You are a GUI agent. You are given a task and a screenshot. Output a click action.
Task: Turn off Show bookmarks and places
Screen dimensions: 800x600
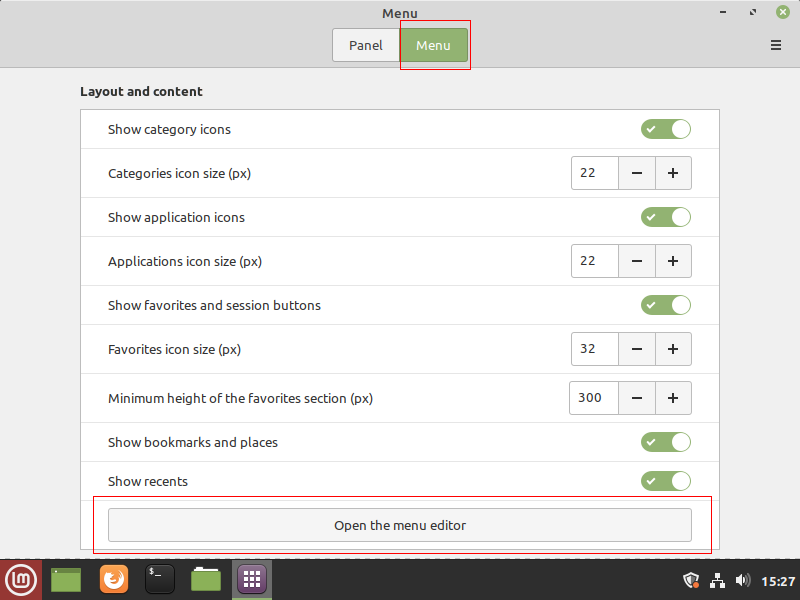666,442
